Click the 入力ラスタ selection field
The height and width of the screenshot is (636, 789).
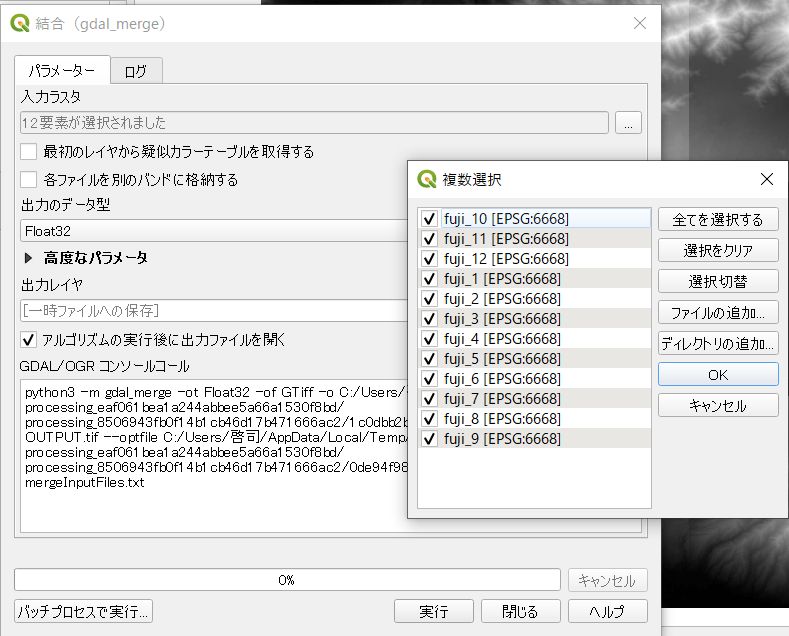pos(314,123)
